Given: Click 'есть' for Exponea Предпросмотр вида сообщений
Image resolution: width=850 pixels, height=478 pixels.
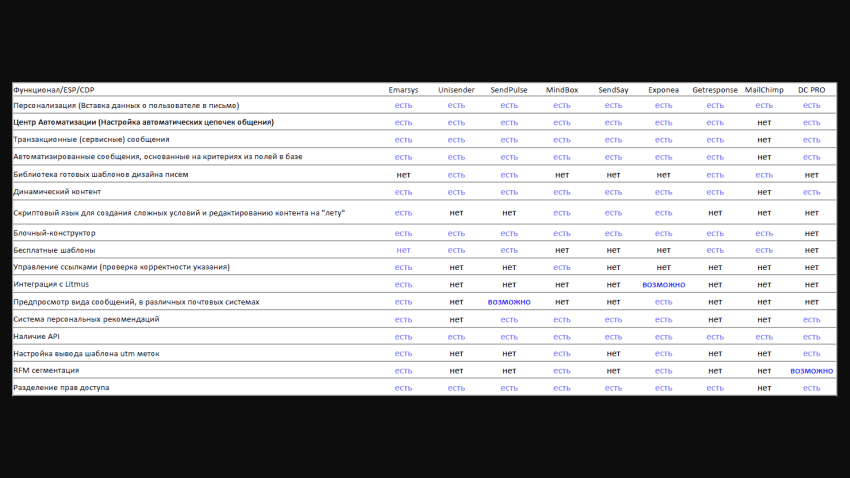Looking at the screenshot, I should pyautogui.click(x=664, y=302).
